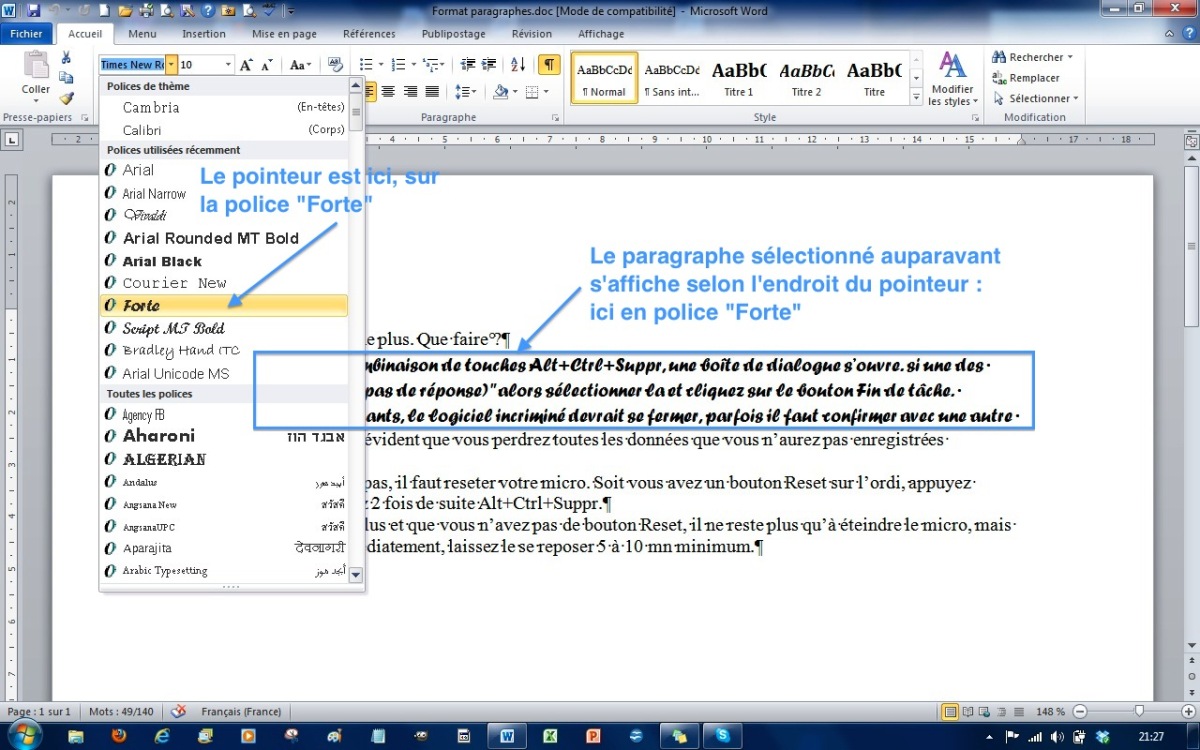Select the Courier New font in the list
1200x750 pixels.
coord(224,283)
